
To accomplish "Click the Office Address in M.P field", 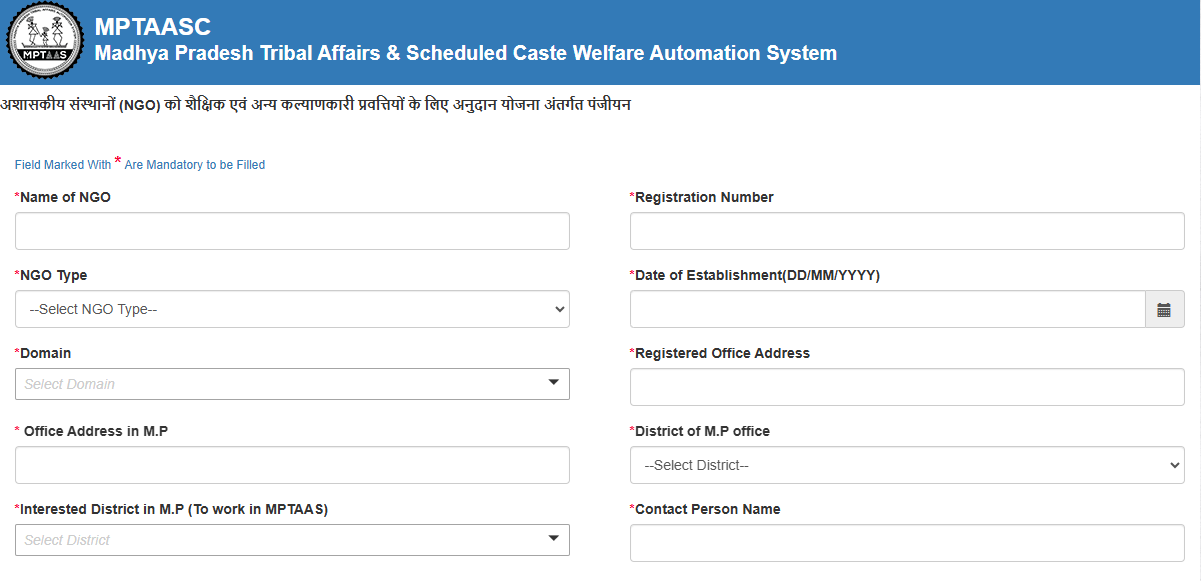I will [x=292, y=464].
